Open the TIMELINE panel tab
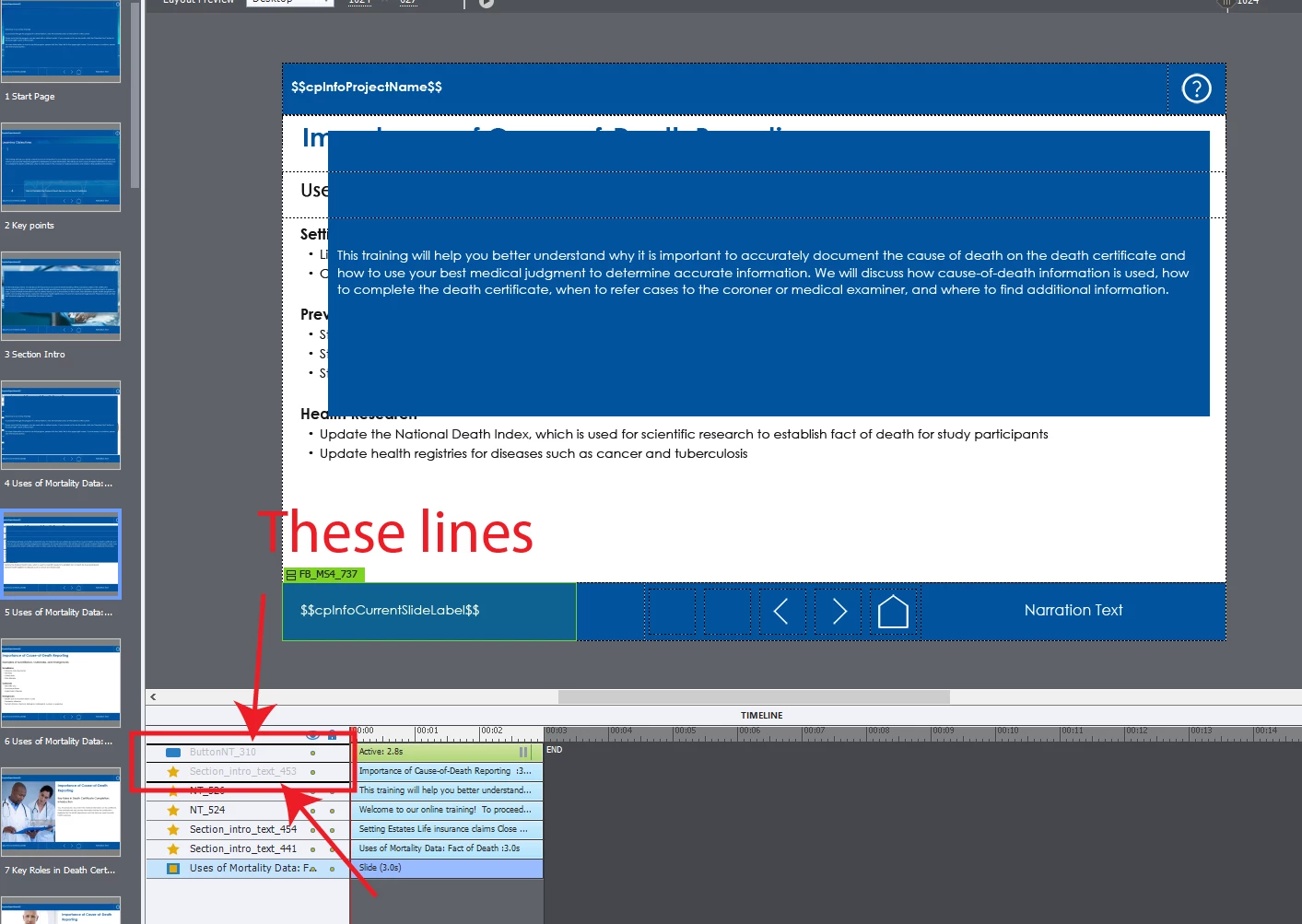1302x924 pixels. tap(761, 716)
